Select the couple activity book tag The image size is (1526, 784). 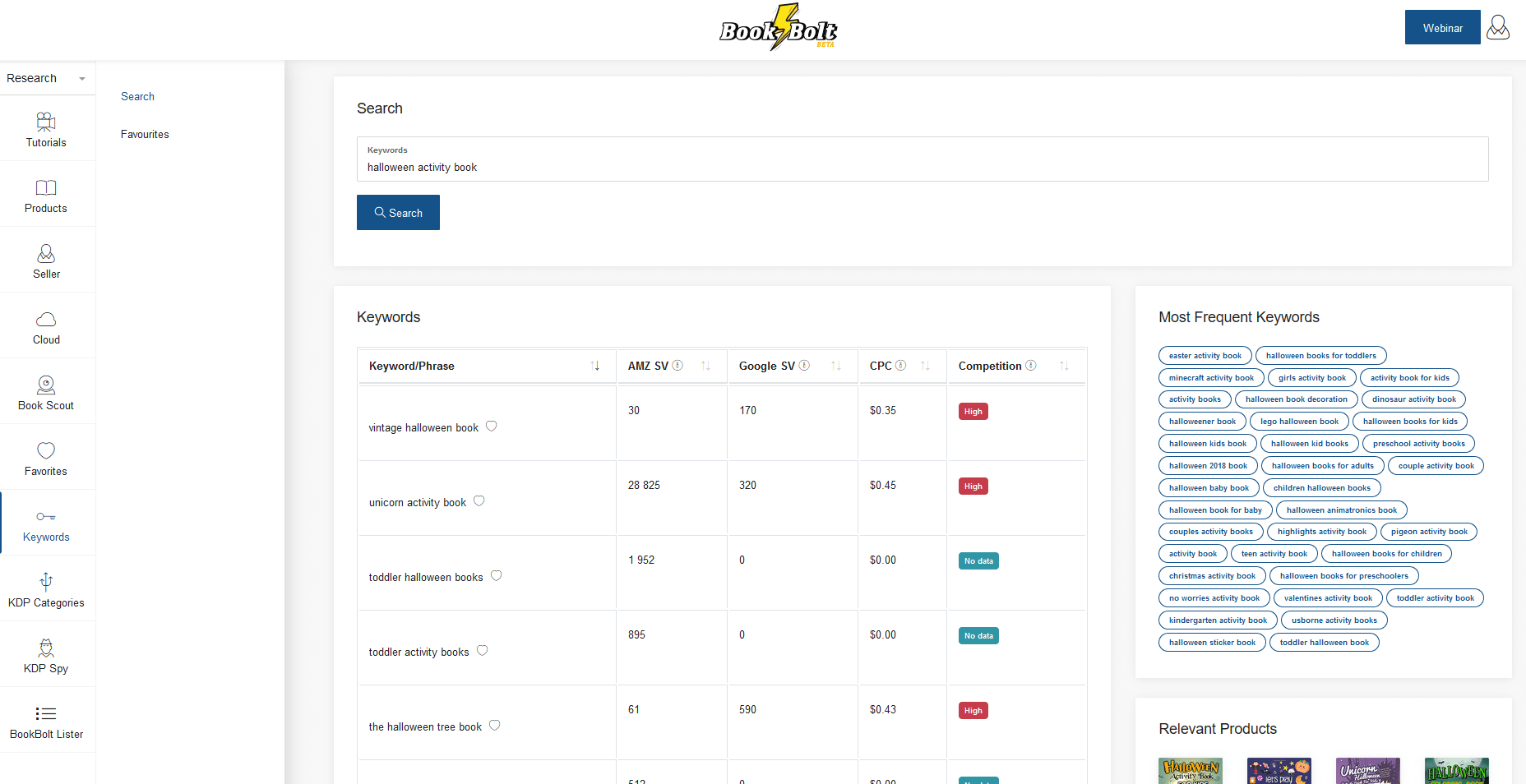[1436, 466]
